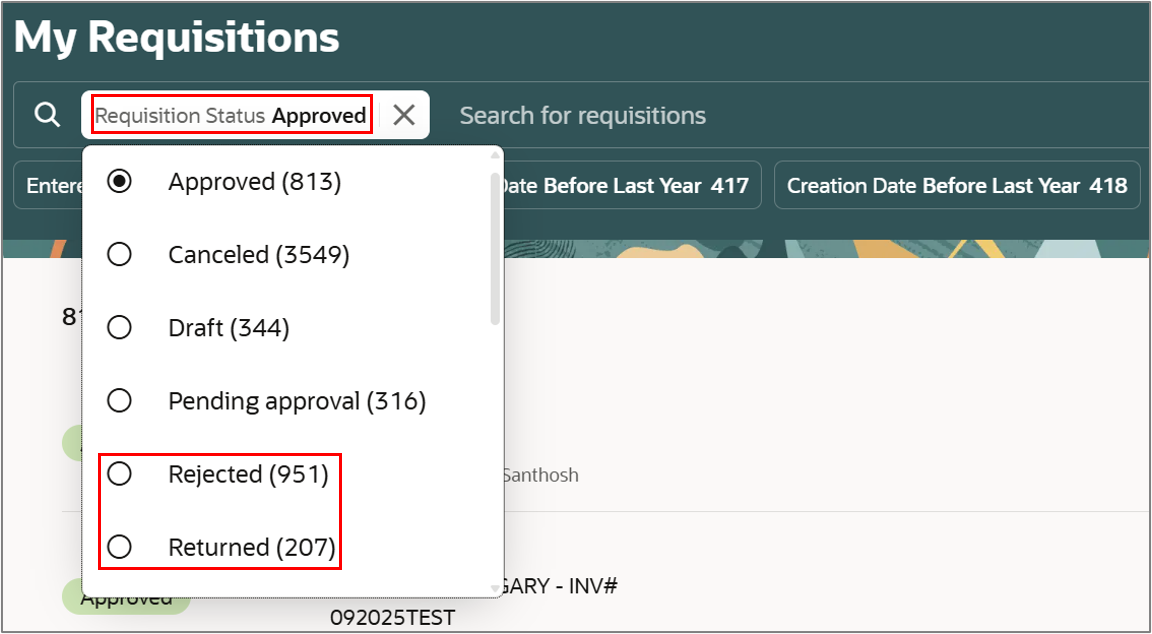Remove the Requisition Status filter chip
The width and height of the screenshot is (1152, 634).
(x=404, y=115)
